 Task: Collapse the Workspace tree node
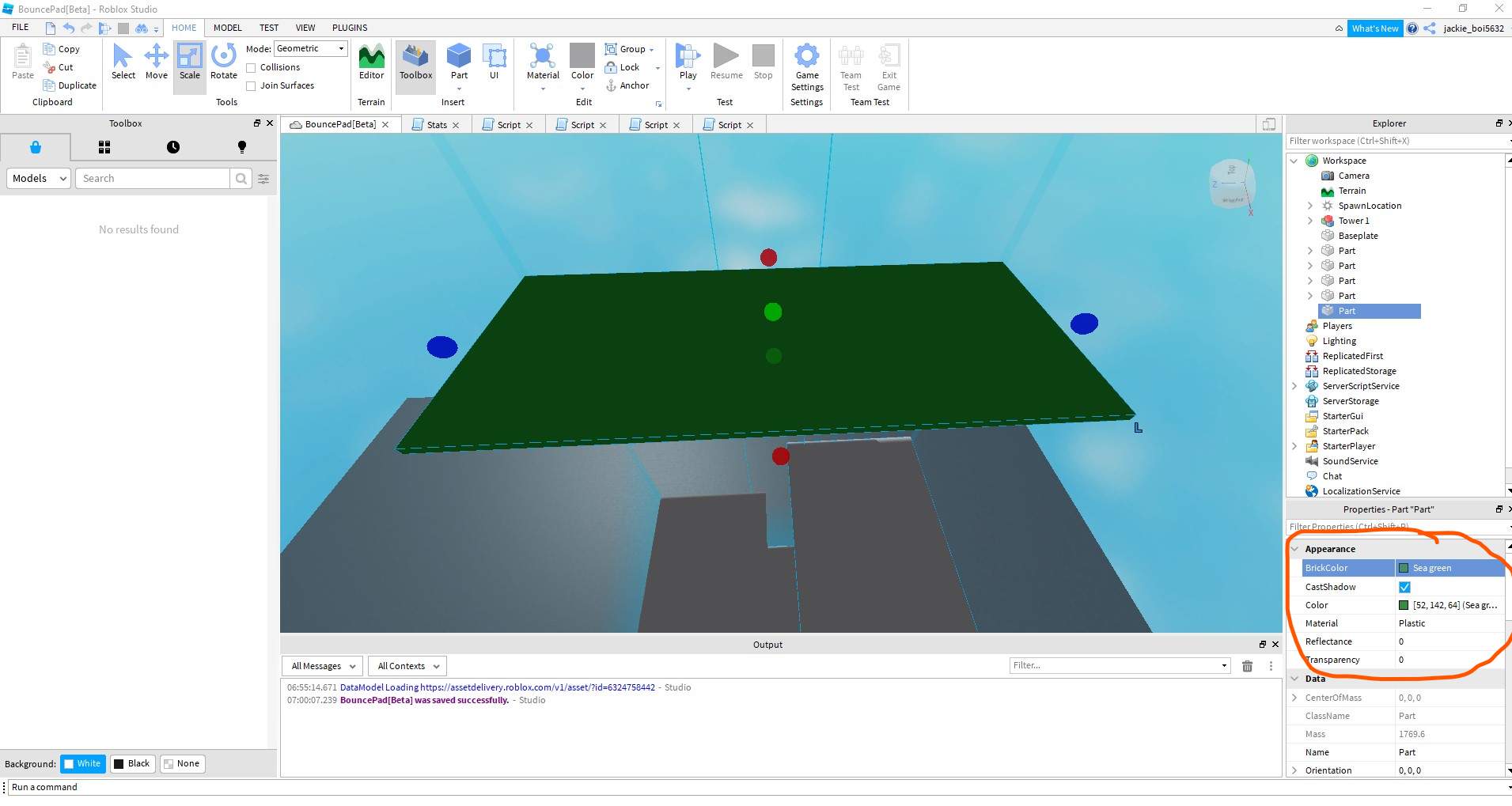1294,161
